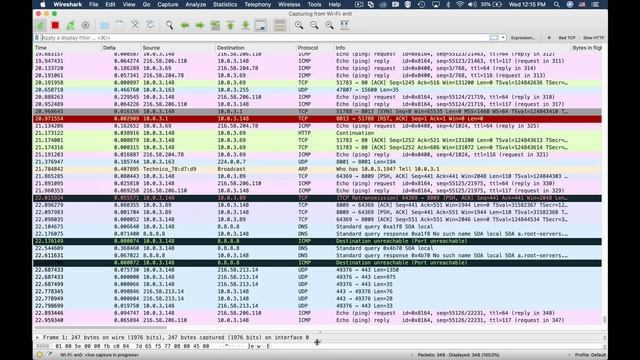This screenshot has height=360, width=640.
Task: Open the volume control in menu bar
Action: pos(472,4)
